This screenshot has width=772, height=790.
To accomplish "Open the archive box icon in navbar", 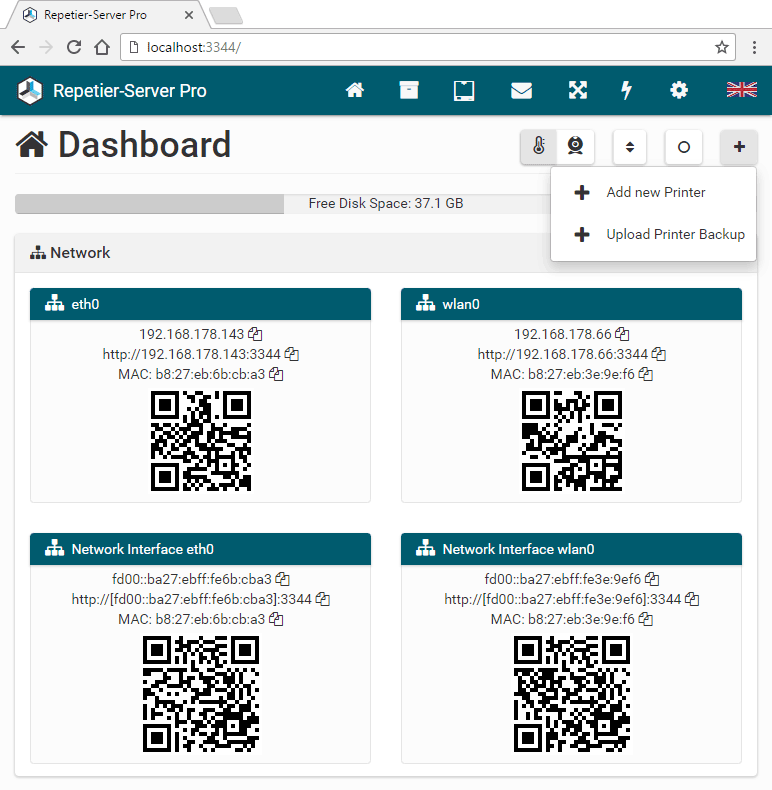I will point(408,91).
